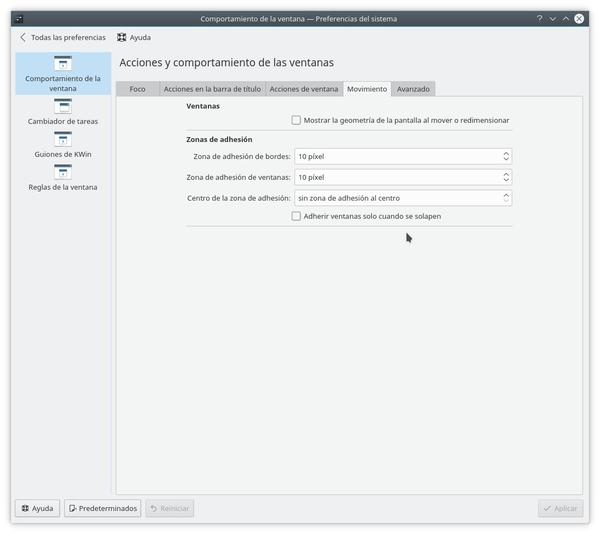The width and height of the screenshot is (600, 534).
Task: Adjust Zona de adhesión de bordes spinner
Action: pyautogui.click(x=506, y=157)
